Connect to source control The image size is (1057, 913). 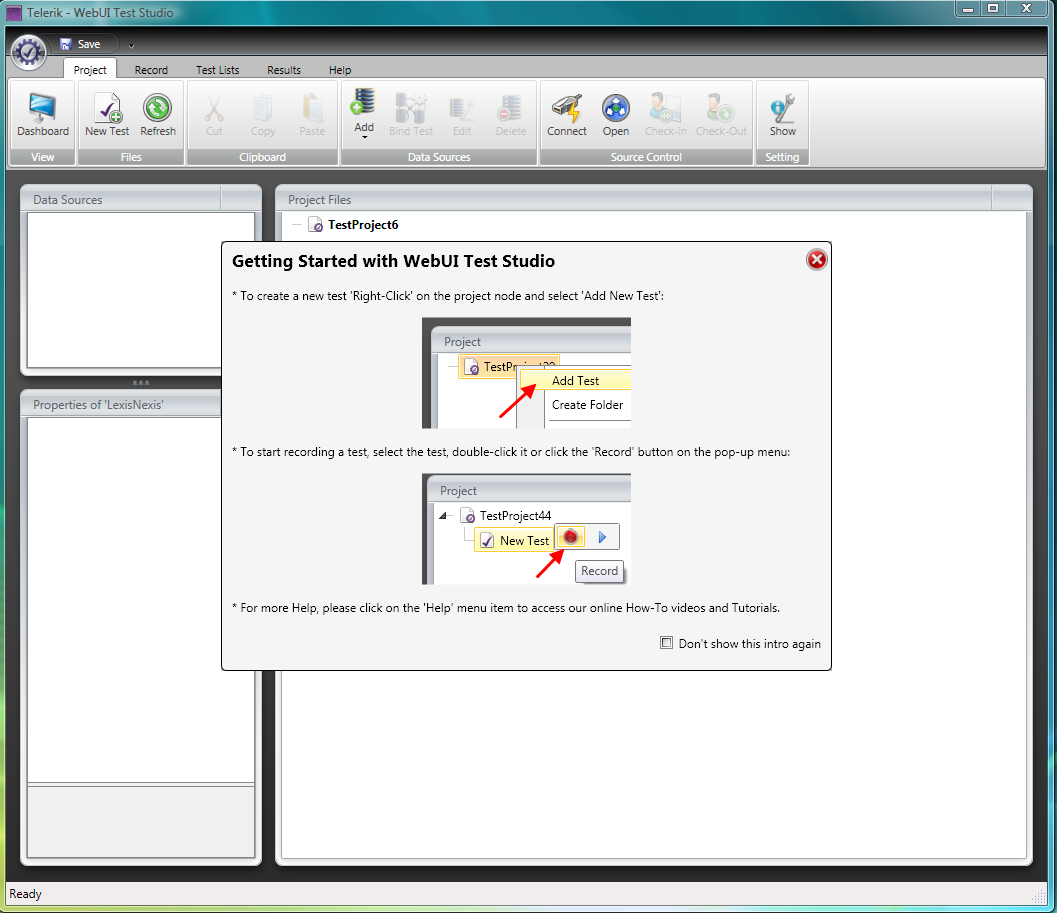(x=567, y=115)
